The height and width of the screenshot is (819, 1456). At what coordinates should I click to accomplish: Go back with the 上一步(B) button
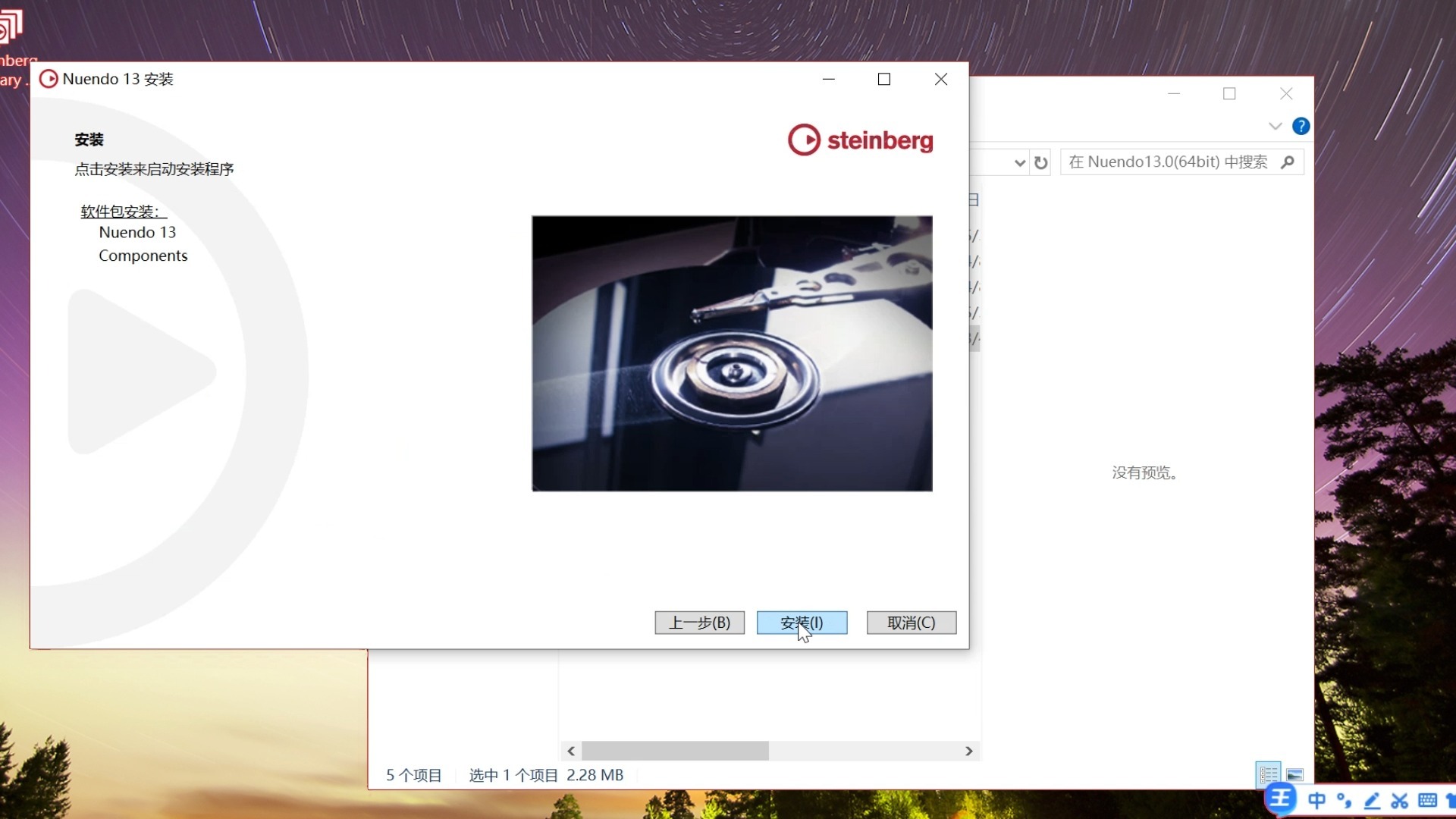tap(699, 623)
